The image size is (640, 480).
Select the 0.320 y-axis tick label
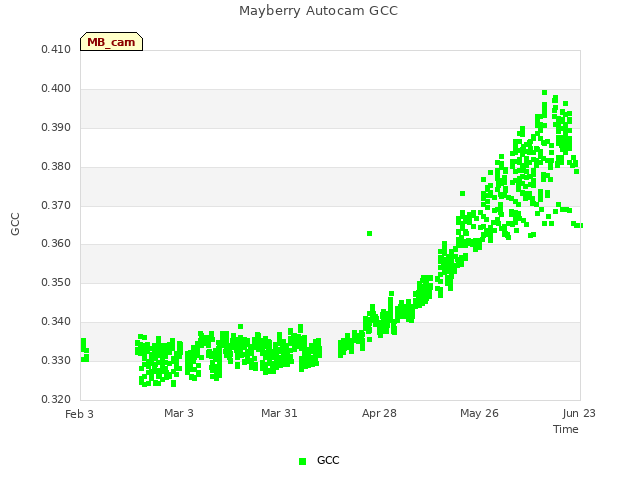coord(56,399)
